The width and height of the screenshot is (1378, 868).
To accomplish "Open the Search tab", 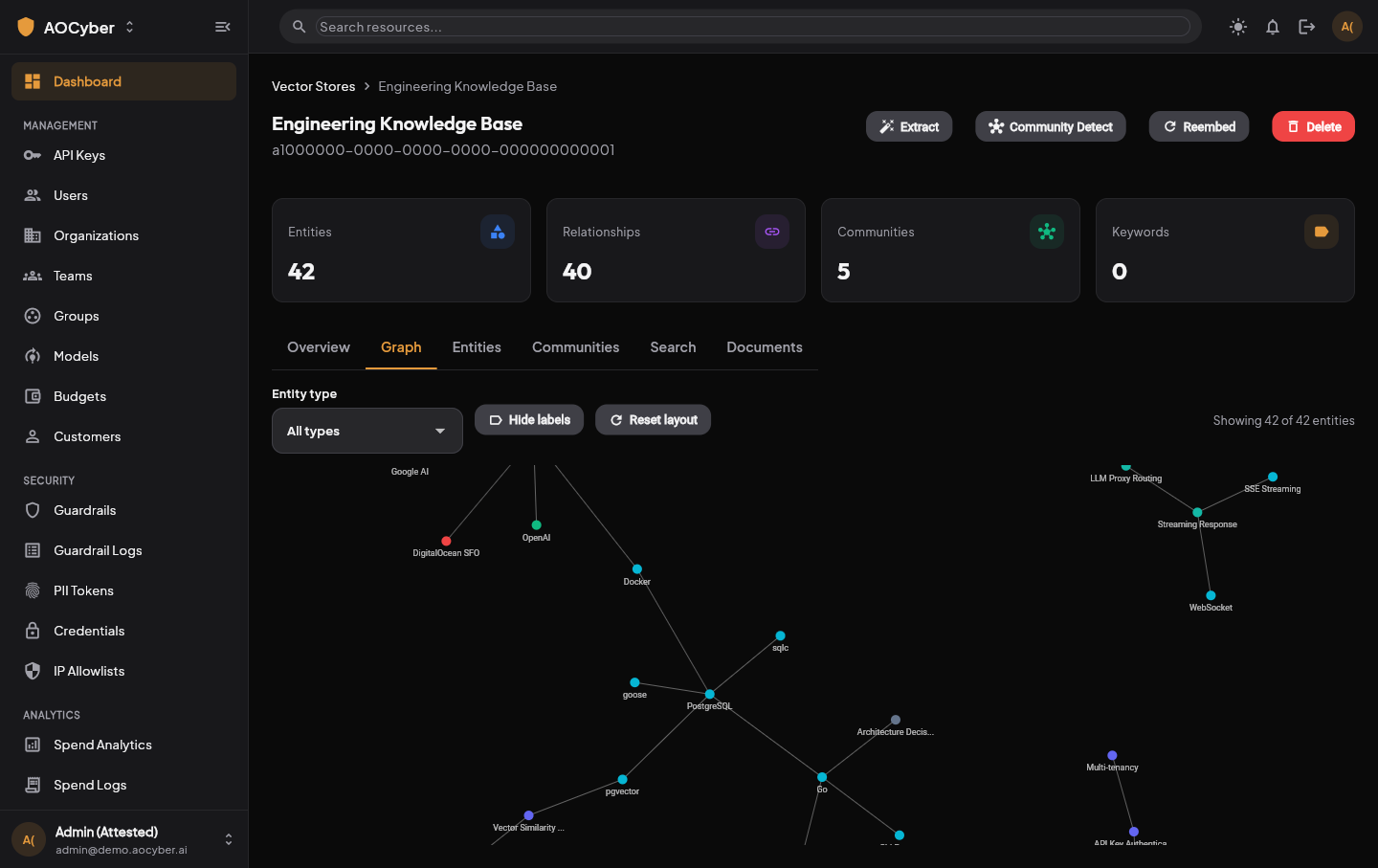I will (x=674, y=347).
